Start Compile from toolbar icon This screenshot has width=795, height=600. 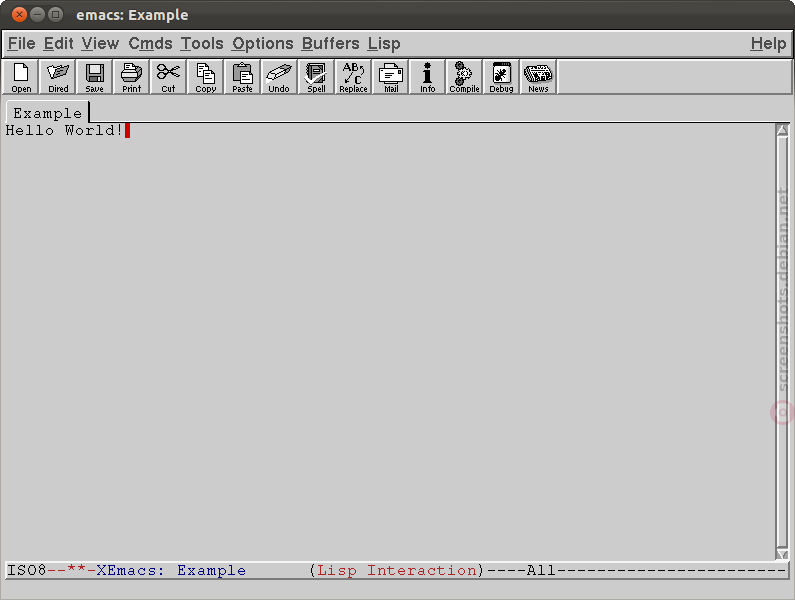click(x=464, y=77)
